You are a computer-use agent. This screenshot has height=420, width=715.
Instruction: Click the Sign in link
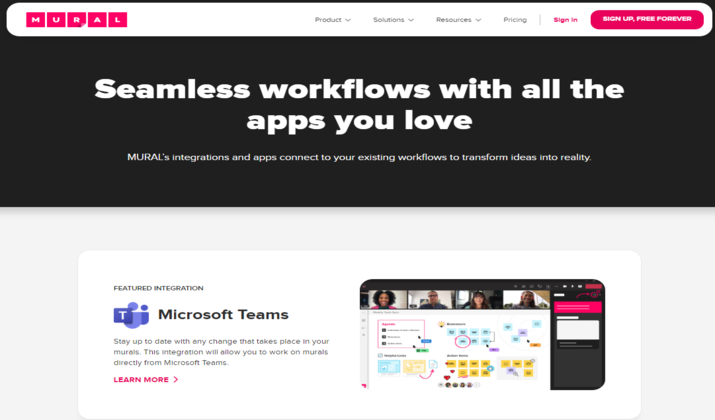(x=565, y=20)
